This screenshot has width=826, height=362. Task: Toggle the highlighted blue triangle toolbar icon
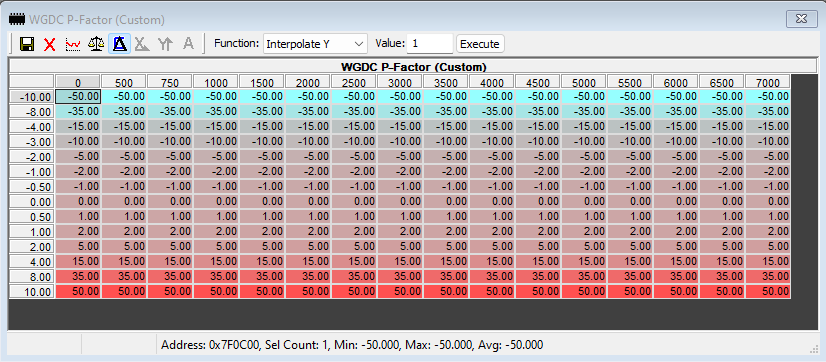[x=120, y=44]
